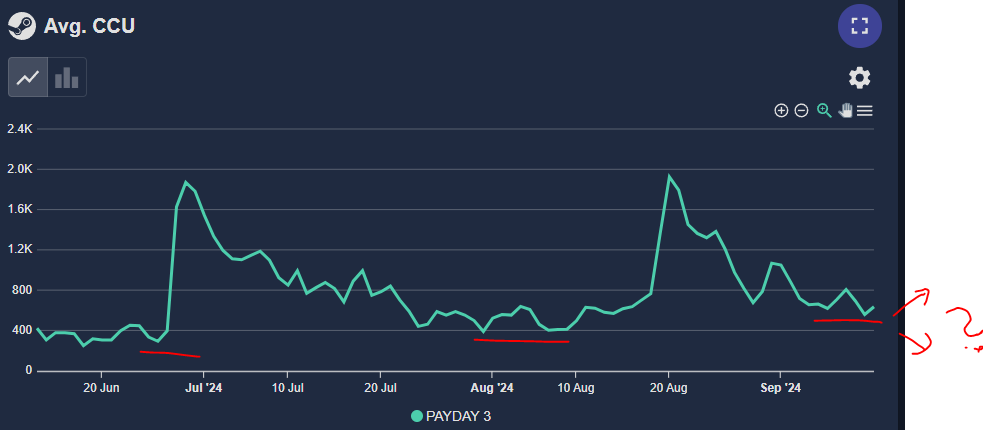The width and height of the screenshot is (983, 430).
Task: Enable the panning hand tool
Action: coord(845,110)
